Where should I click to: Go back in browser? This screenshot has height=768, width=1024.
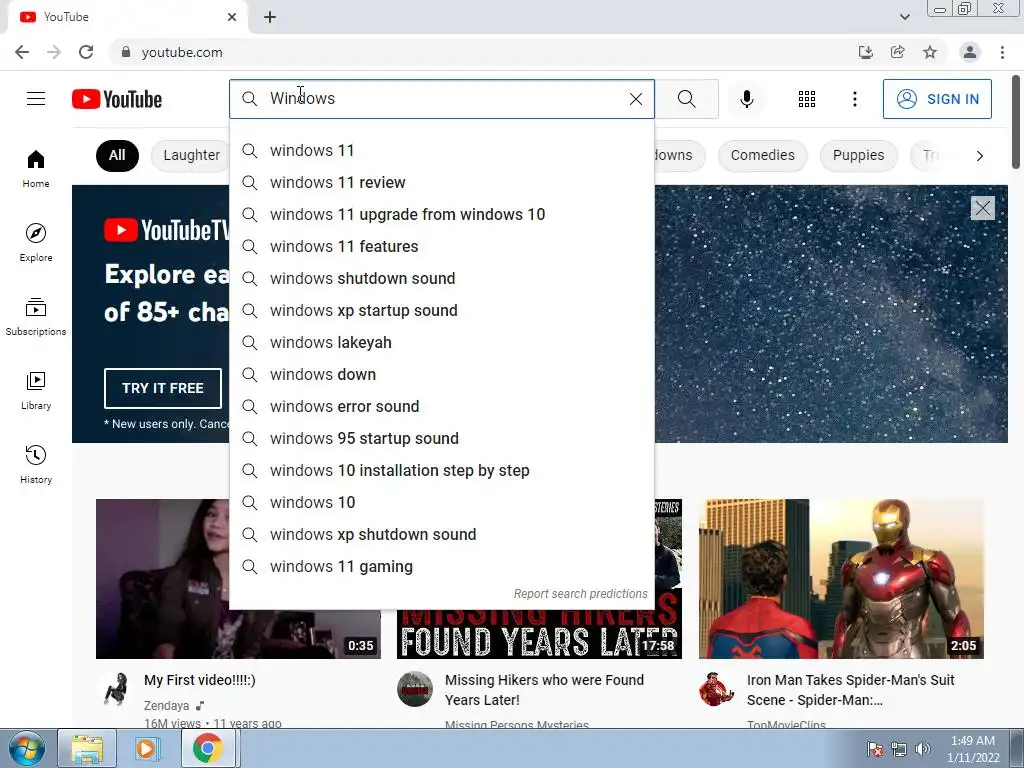22,52
